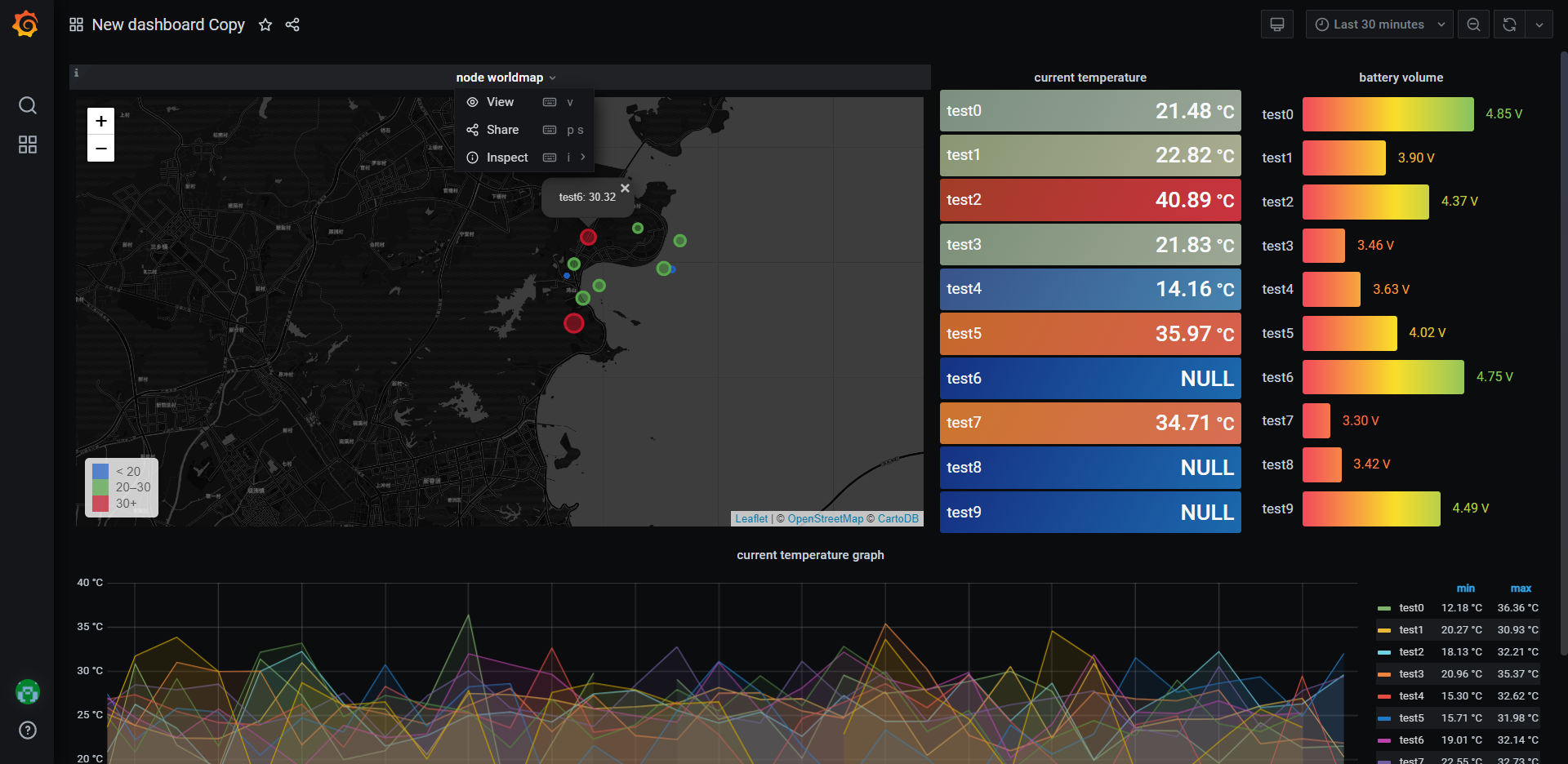The height and width of the screenshot is (764, 1568).
Task: Open the OpenStreetMap attribution link
Action: (x=826, y=517)
